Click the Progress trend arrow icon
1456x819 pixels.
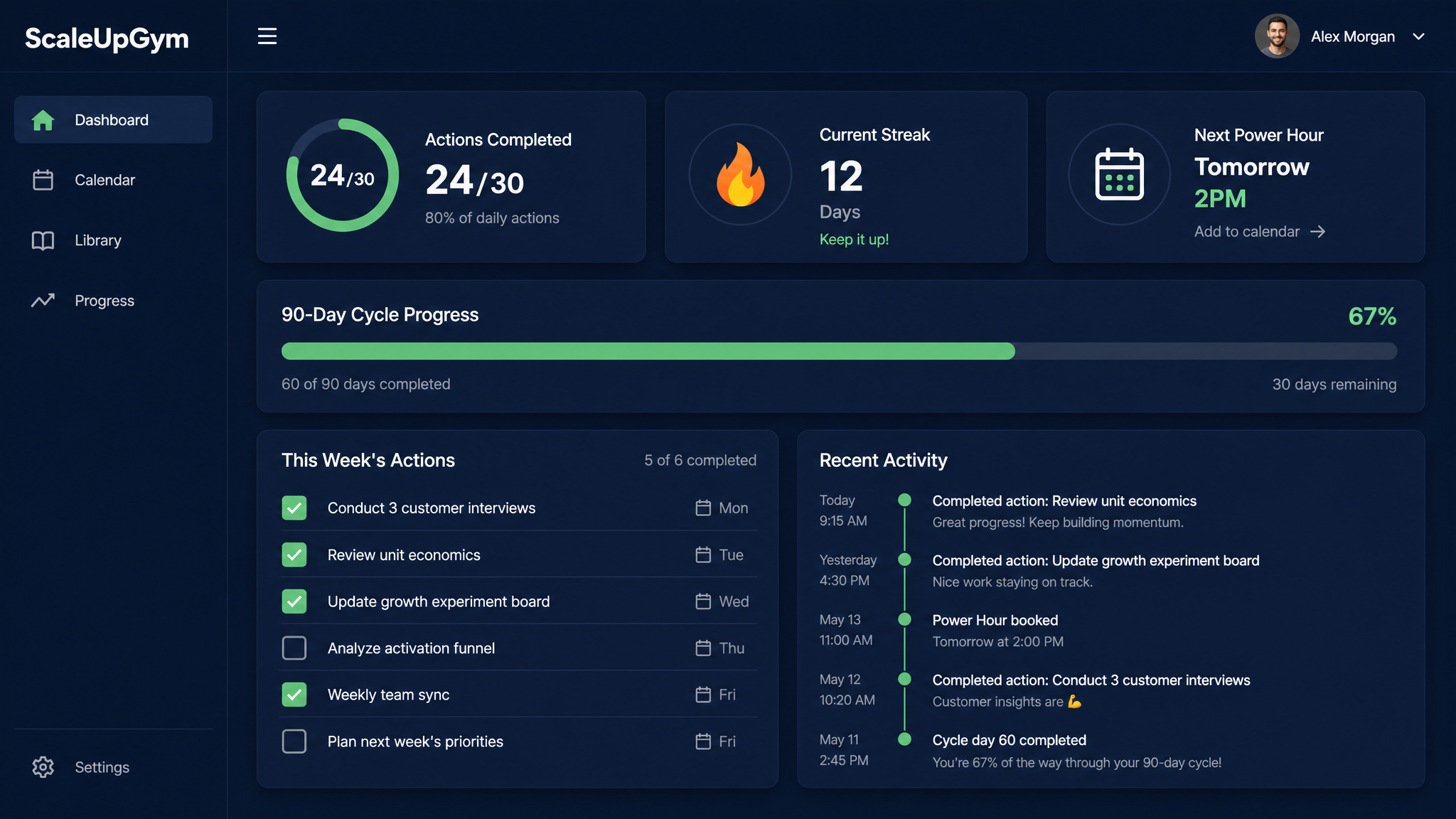click(x=43, y=301)
